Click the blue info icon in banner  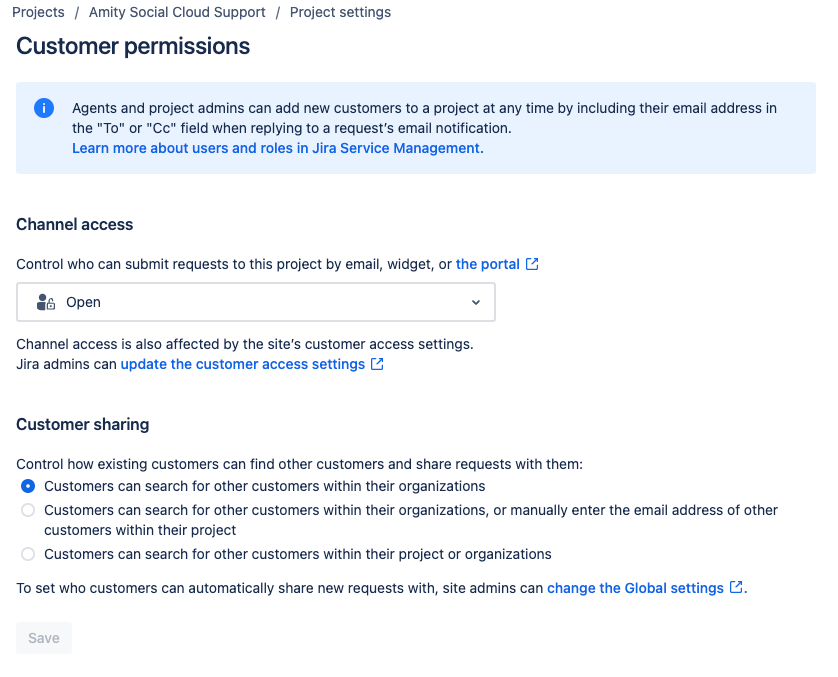pos(44,108)
